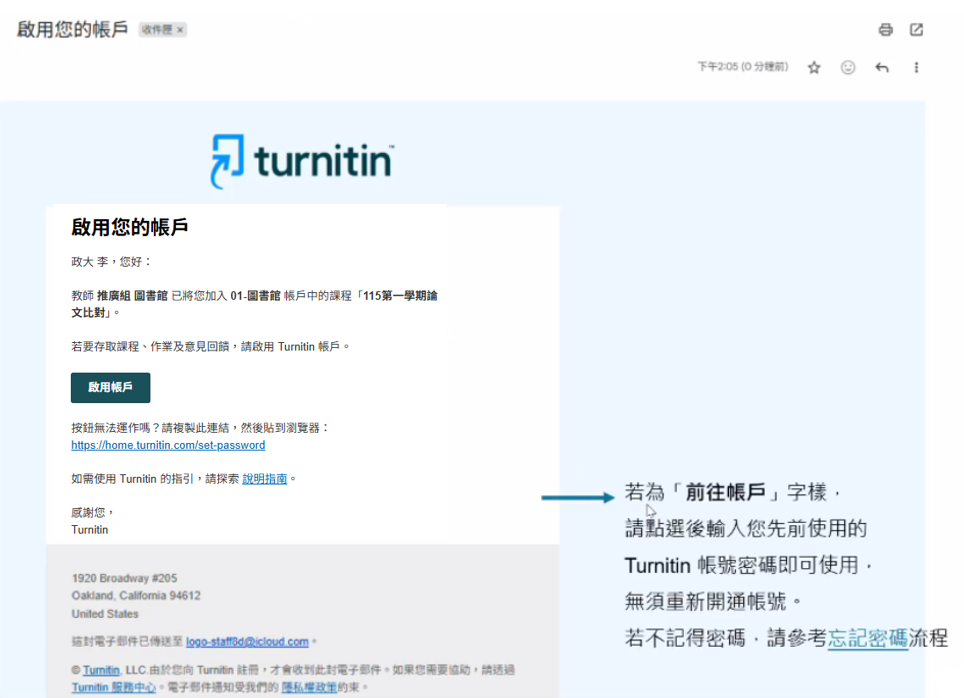This screenshot has width=964, height=698.
Task: Open the Turnitin LLC footer link
Action: pos(101,670)
